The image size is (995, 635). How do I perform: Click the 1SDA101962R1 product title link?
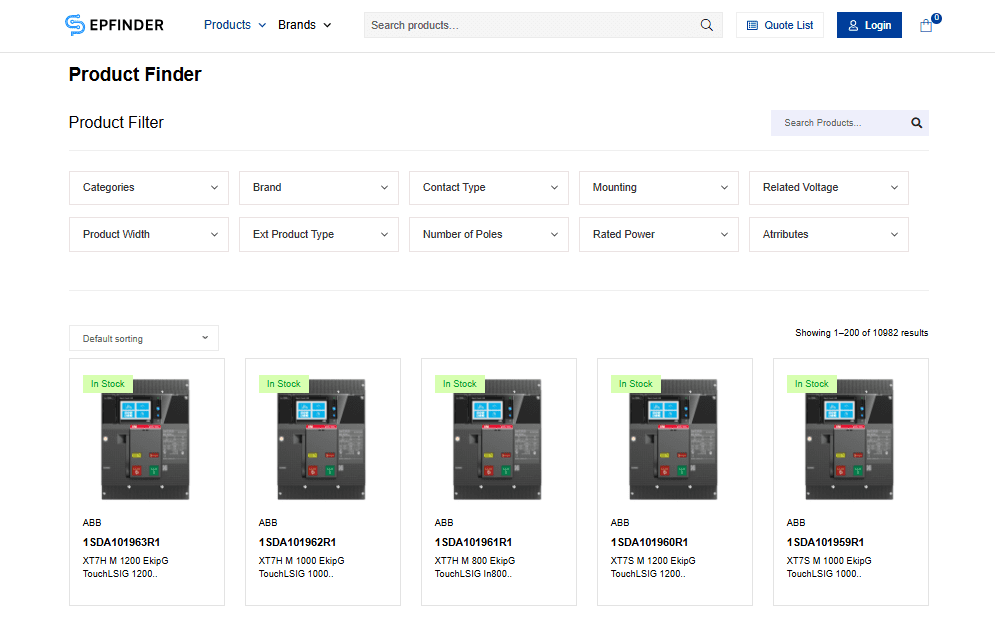[x=297, y=542]
